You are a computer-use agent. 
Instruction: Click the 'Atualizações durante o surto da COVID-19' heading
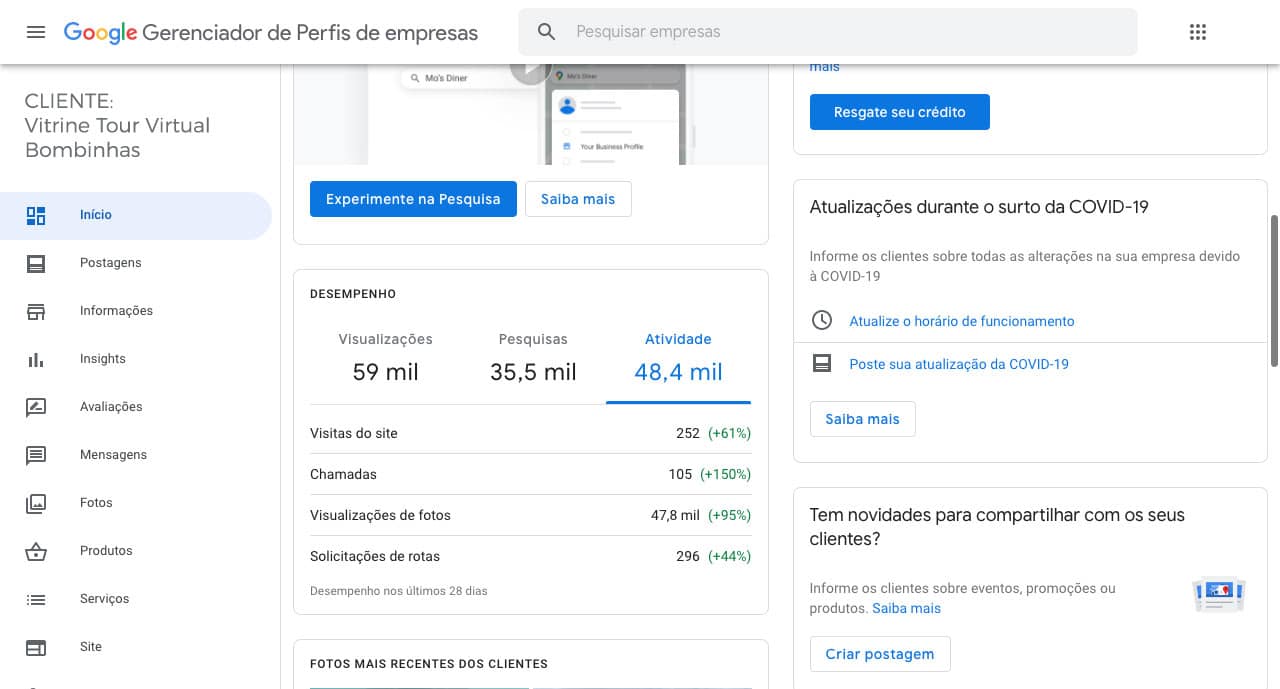tap(979, 207)
